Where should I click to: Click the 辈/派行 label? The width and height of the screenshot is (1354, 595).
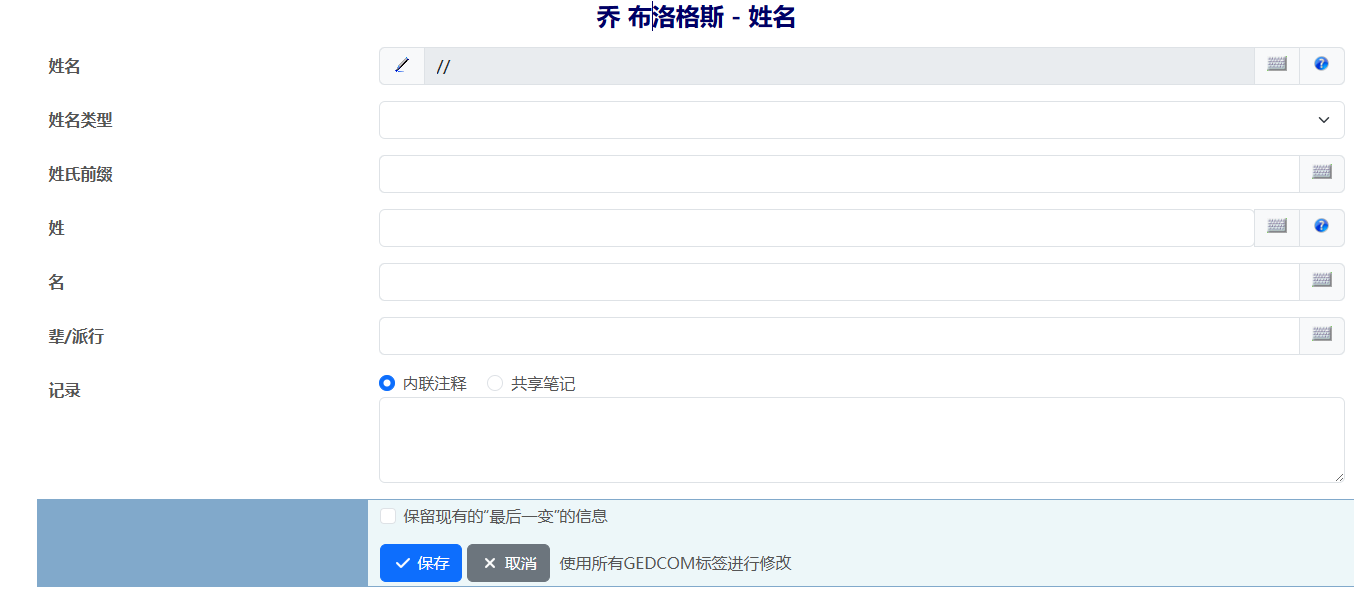(76, 336)
